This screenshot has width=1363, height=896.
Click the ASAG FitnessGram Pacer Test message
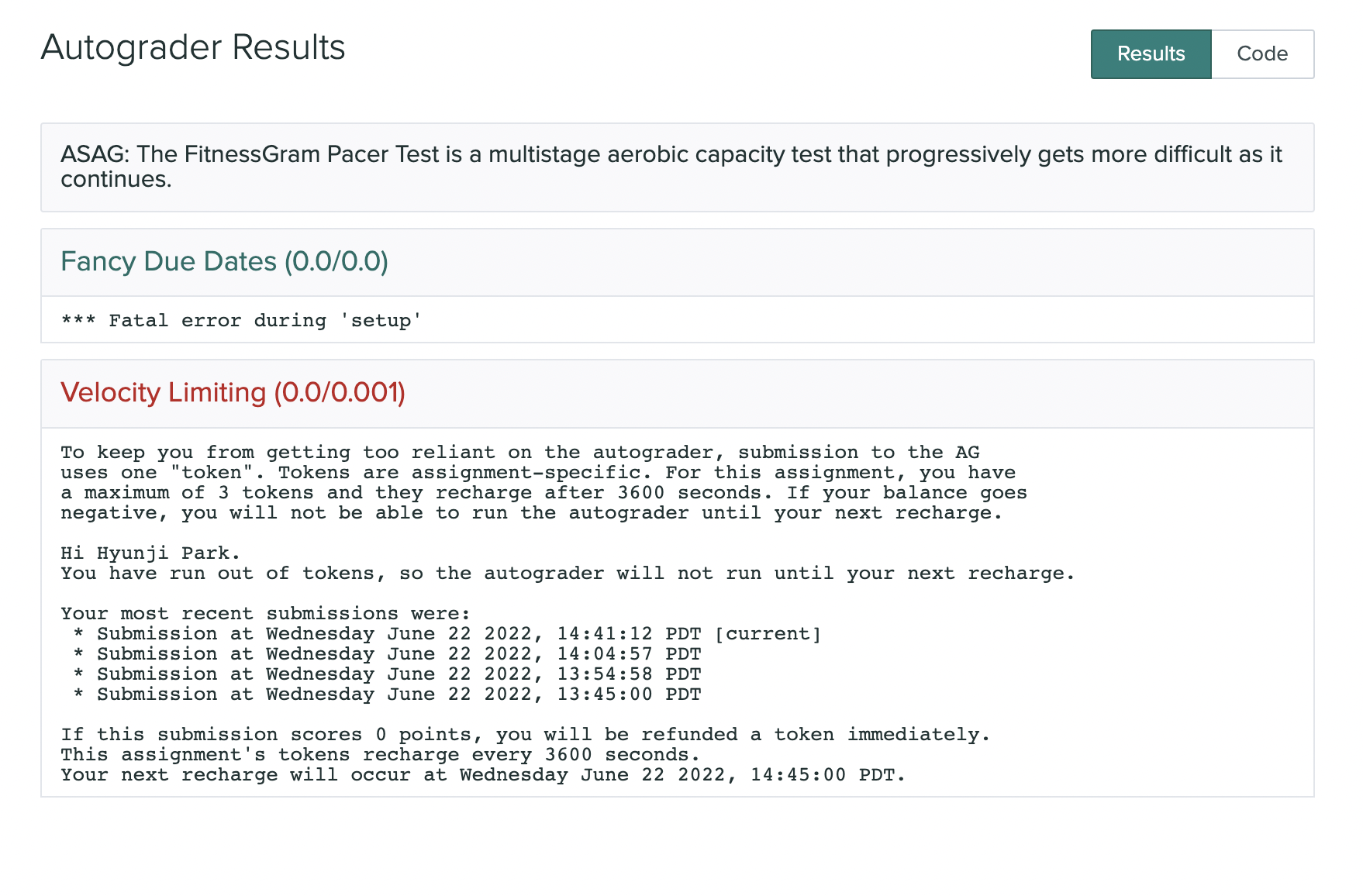(671, 167)
